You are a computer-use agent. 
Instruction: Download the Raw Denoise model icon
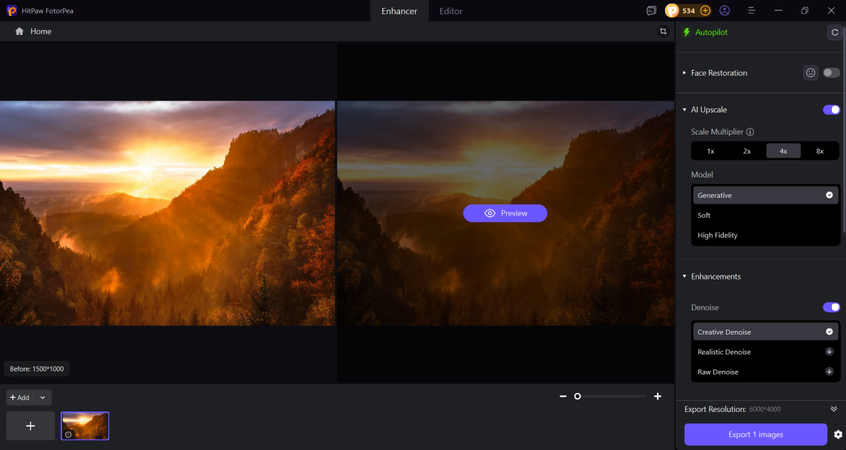point(829,371)
